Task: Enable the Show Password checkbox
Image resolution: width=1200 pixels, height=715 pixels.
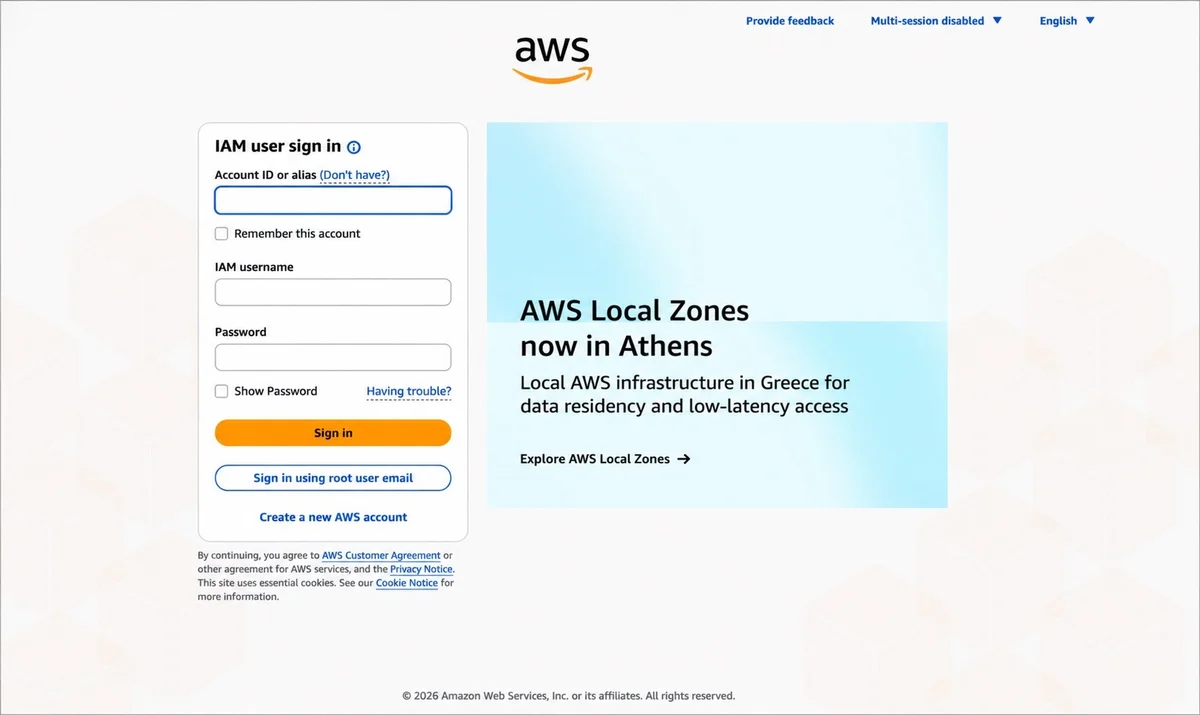Action: (x=222, y=391)
